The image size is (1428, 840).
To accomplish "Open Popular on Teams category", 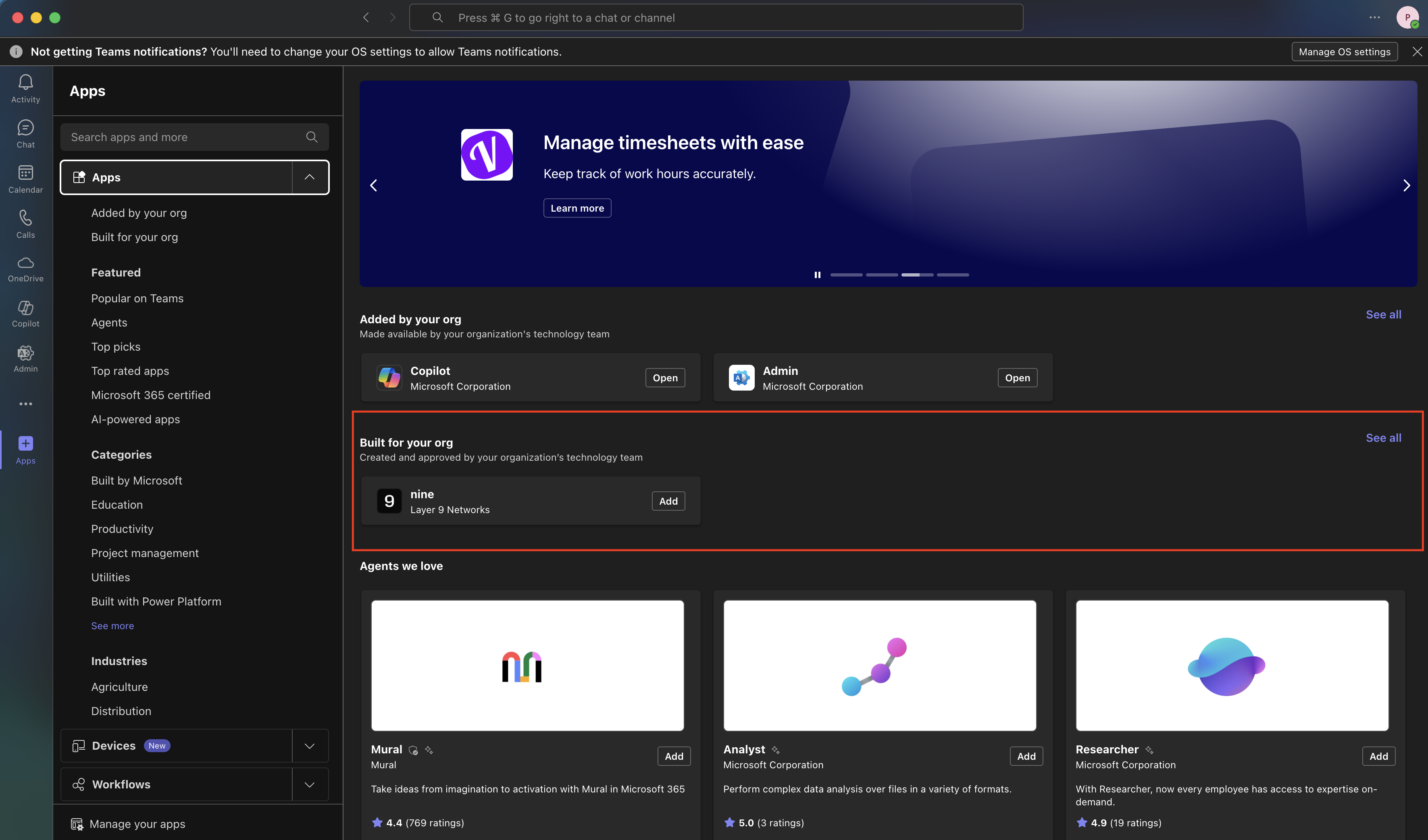I will pos(137,299).
